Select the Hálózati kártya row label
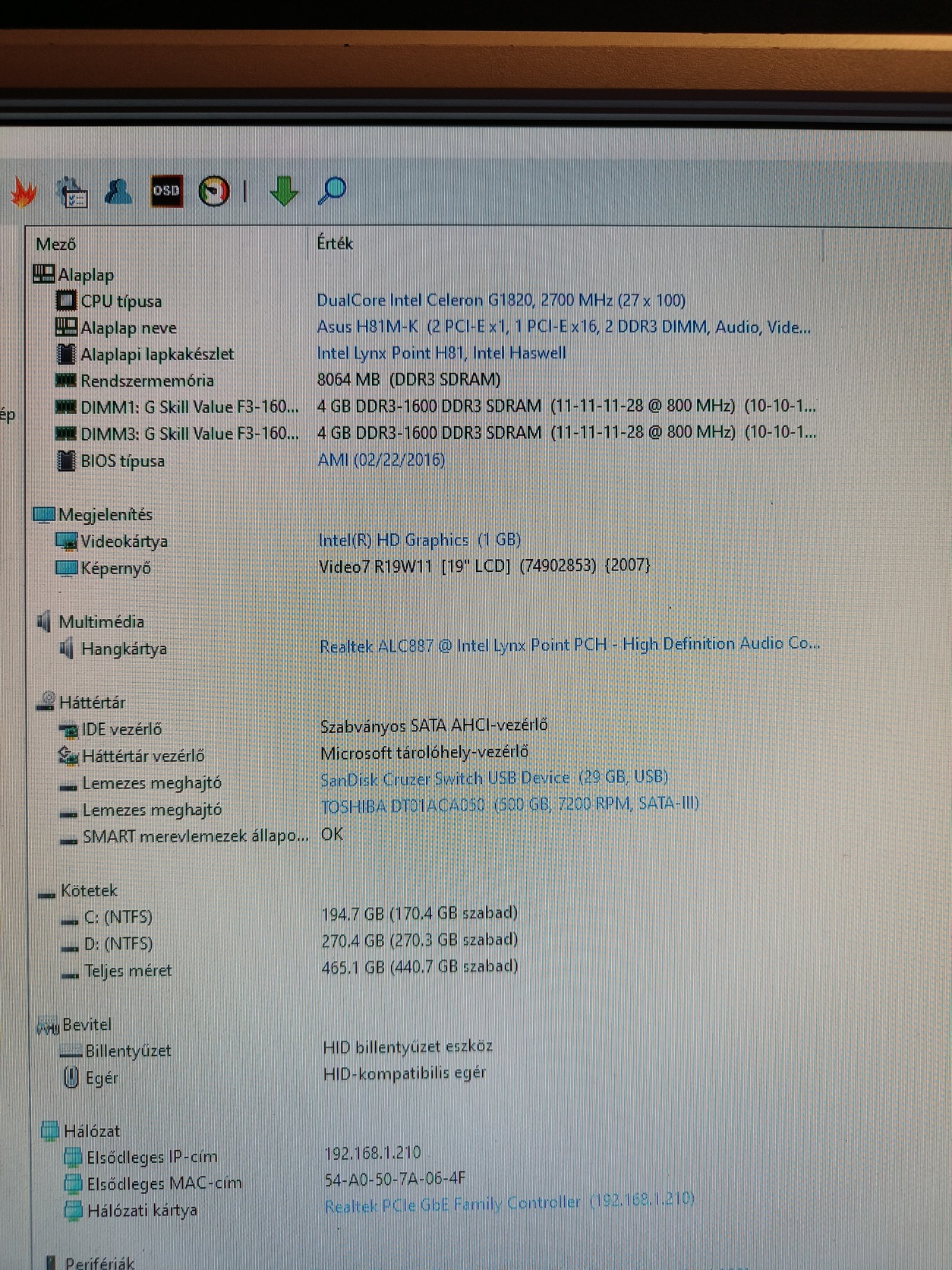The image size is (952, 1270). click(x=142, y=1210)
